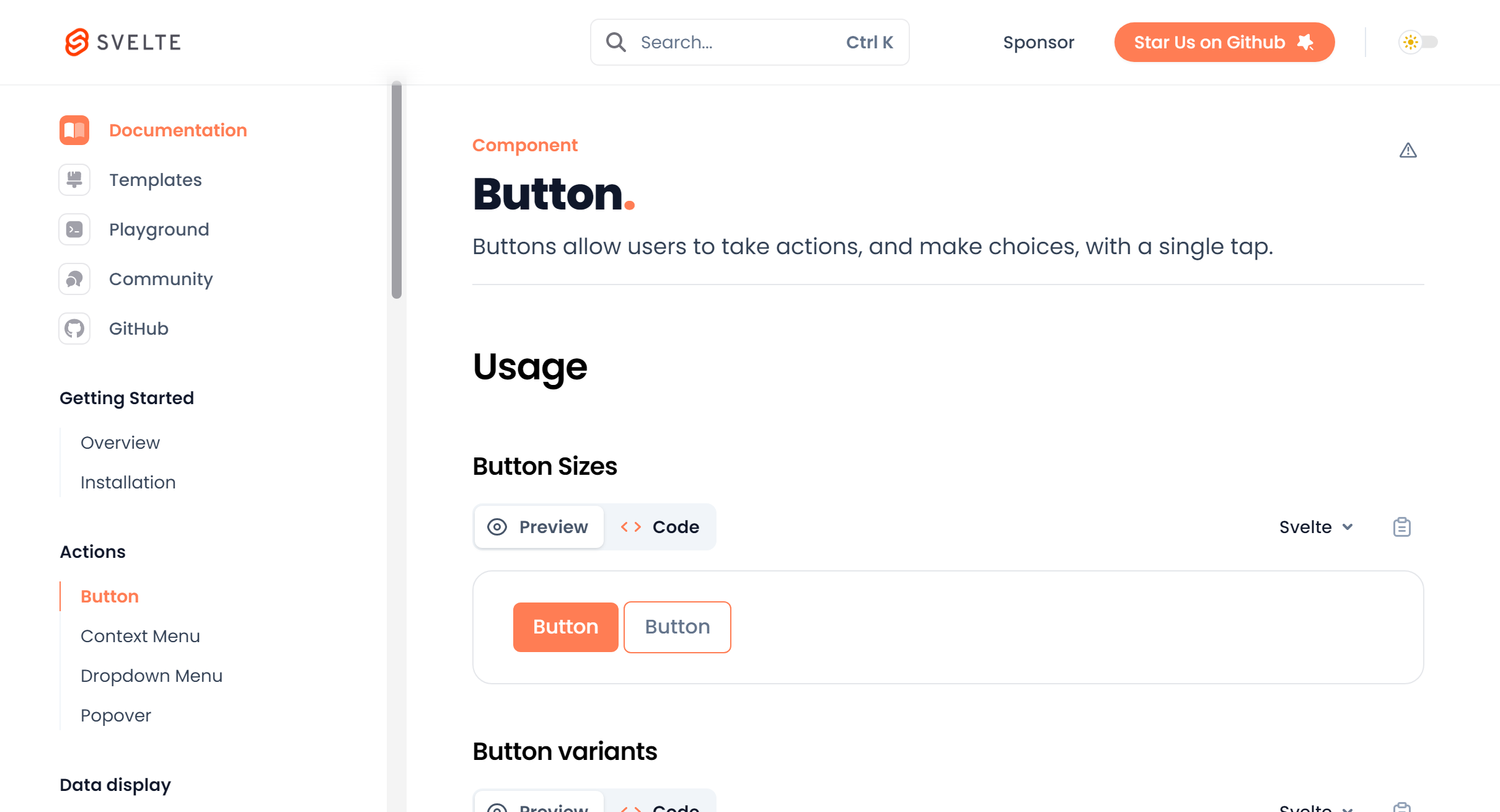Click the Community chat icon
The height and width of the screenshot is (812, 1500).
point(74,279)
